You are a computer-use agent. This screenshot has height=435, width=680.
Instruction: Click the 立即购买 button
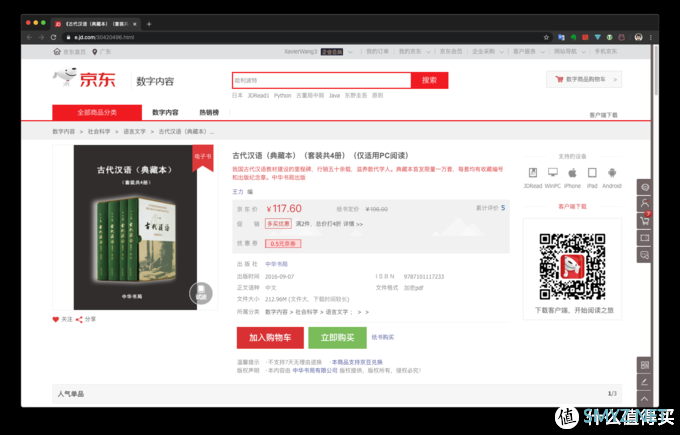pos(337,337)
